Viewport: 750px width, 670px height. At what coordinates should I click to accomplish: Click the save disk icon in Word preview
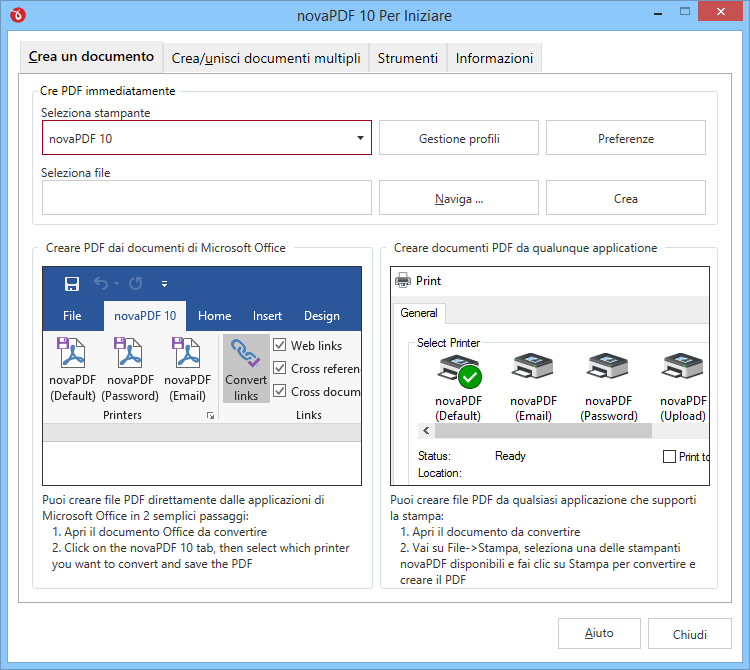pyautogui.click(x=72, y=284)
